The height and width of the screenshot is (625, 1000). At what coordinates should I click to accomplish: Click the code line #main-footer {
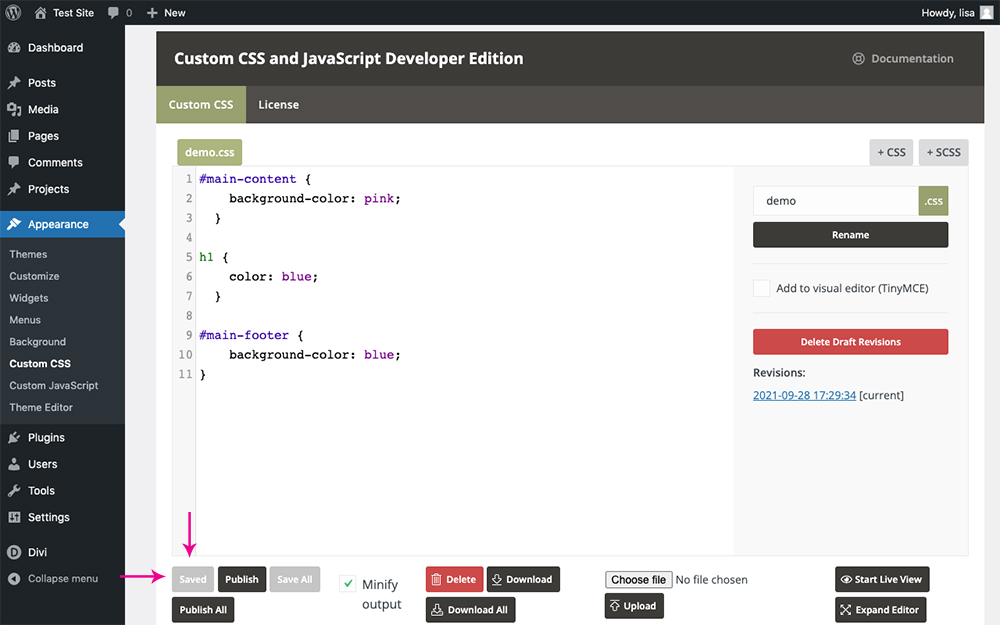(x=251, y=335)
